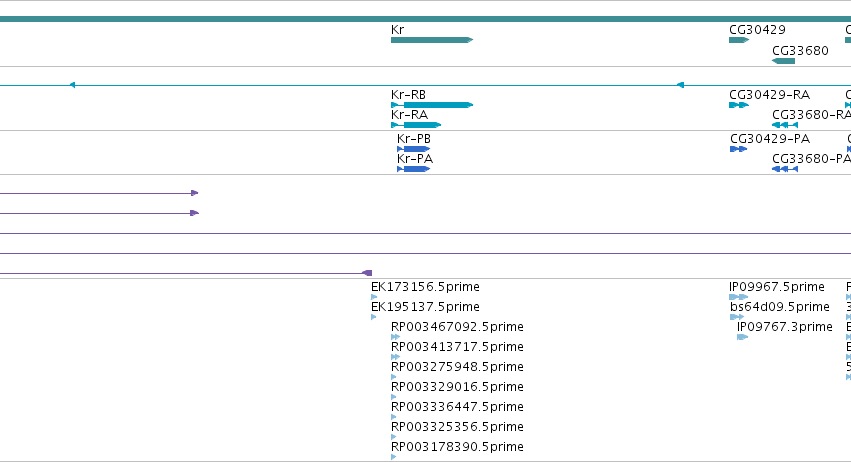Click the Kr-RB transcript glyph
The image size is (851, 462).
coord(432,105)
